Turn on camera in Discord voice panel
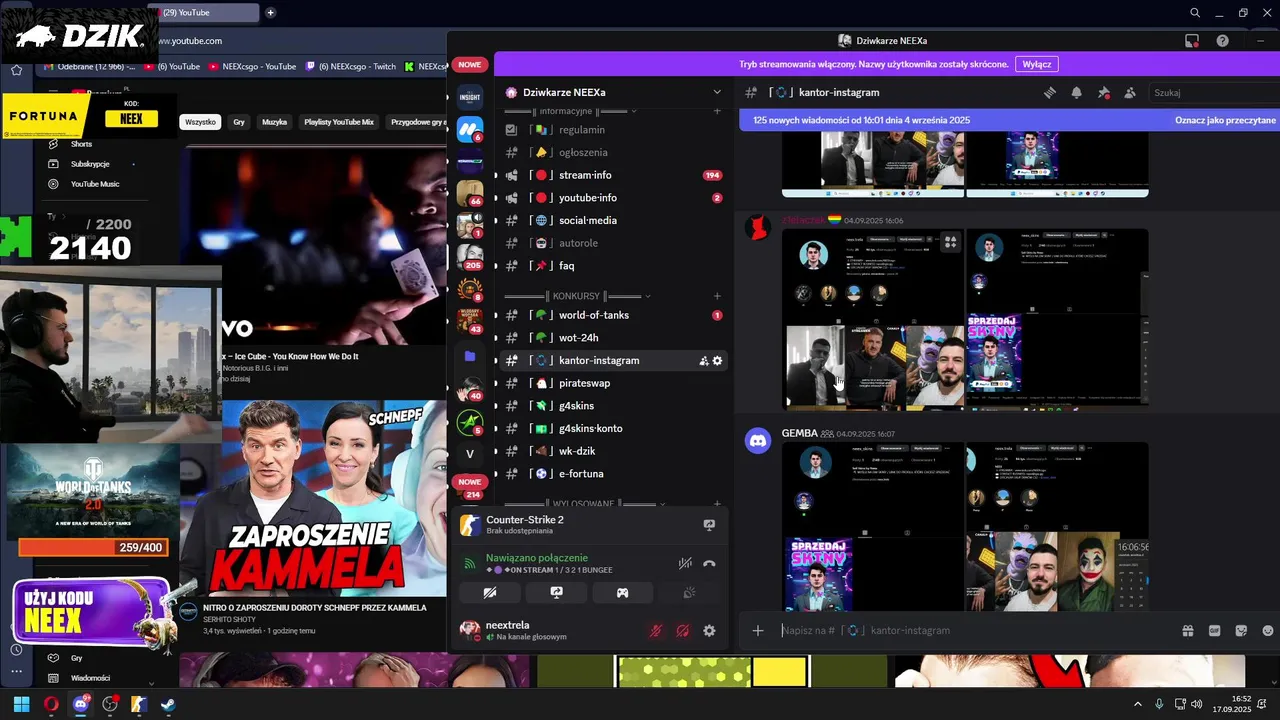 [x=490, y=593]
